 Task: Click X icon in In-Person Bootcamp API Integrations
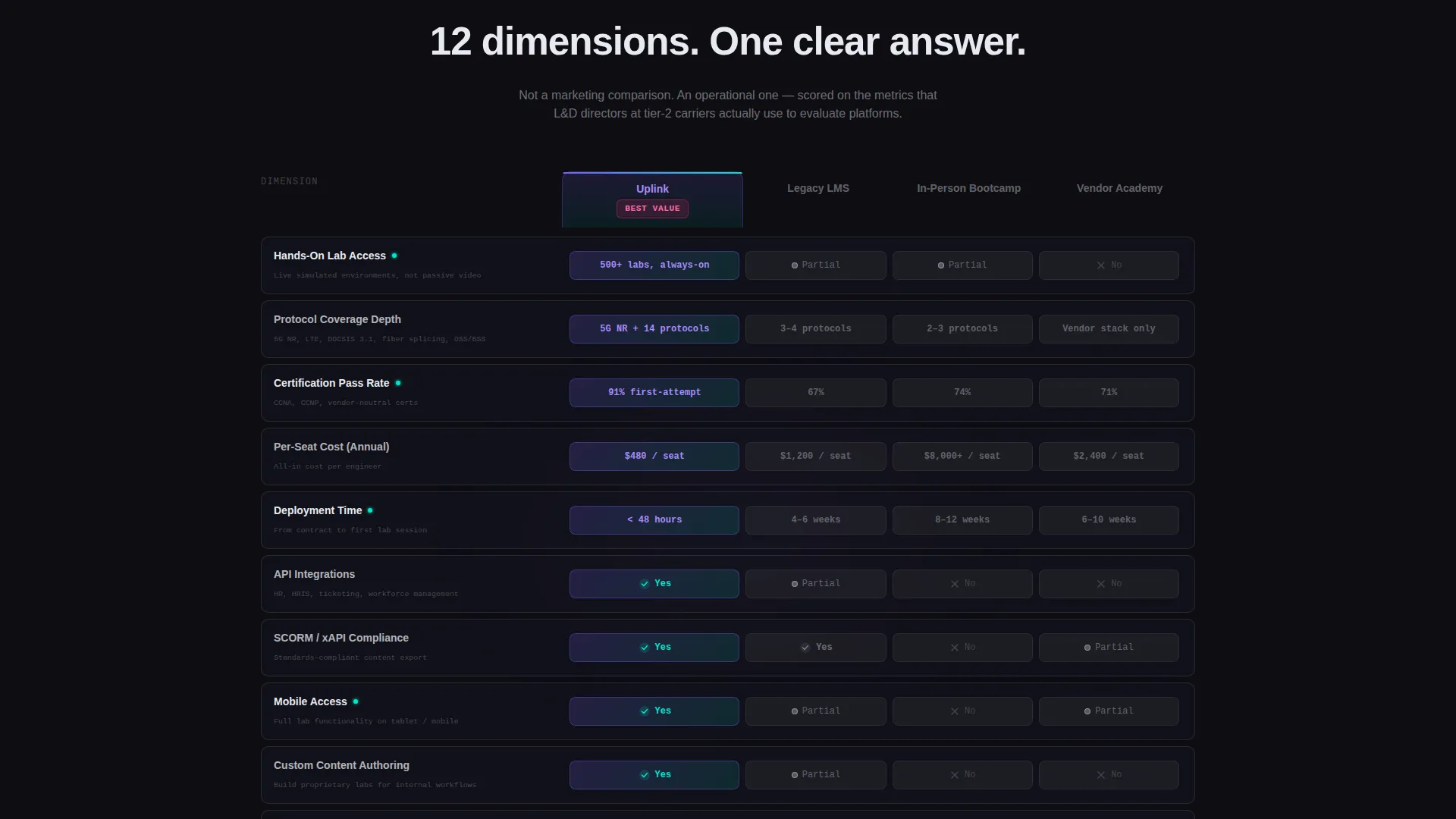(x=955, y=584)
